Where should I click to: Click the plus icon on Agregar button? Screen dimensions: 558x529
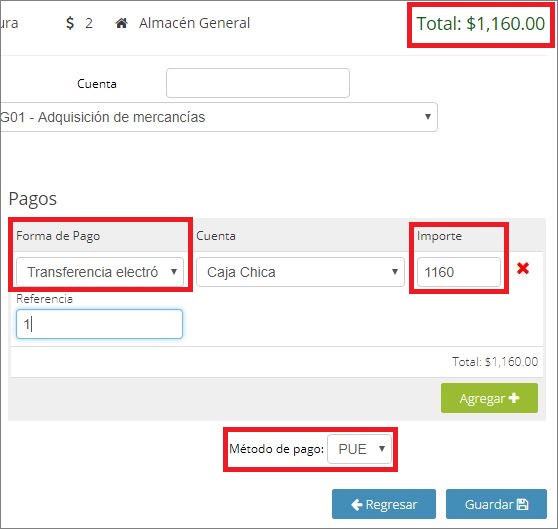[x=514, y=397]
